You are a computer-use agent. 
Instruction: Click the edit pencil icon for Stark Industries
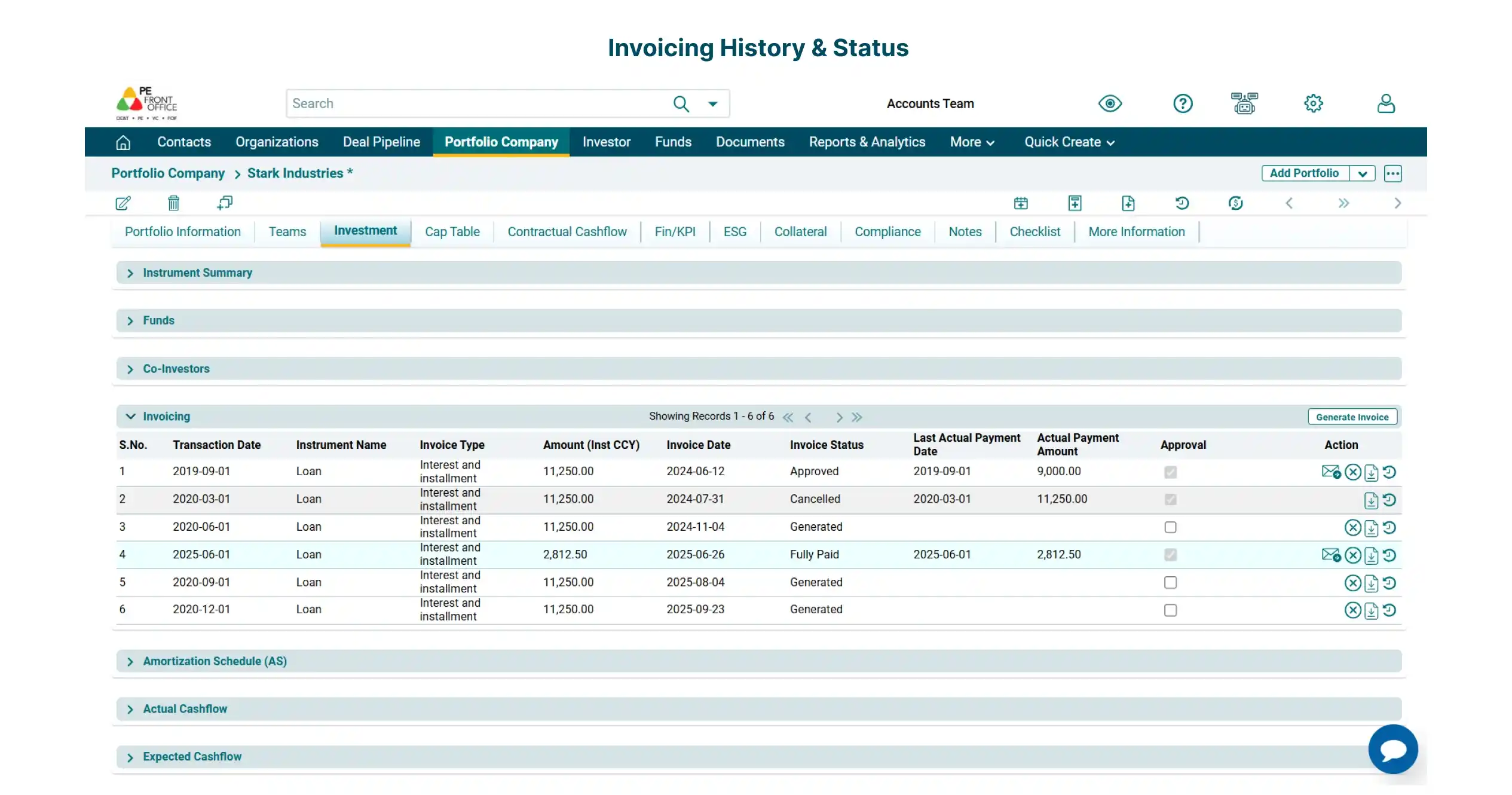coord(123,203)
